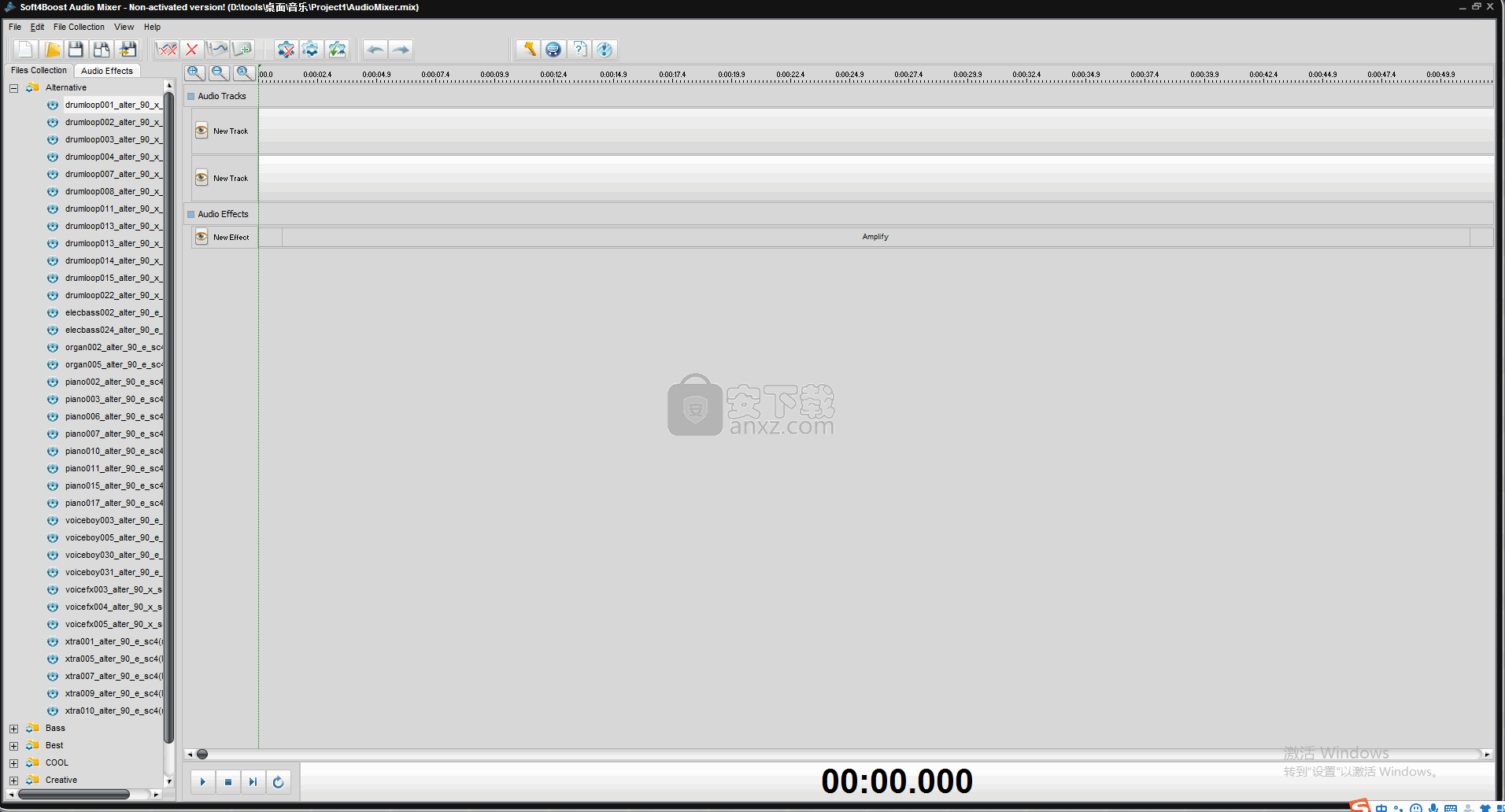Viewport: 1505px width, 812px height.
Task: Click the speaker icon beside drumloop001_alter_90_x
Action: 53,105
